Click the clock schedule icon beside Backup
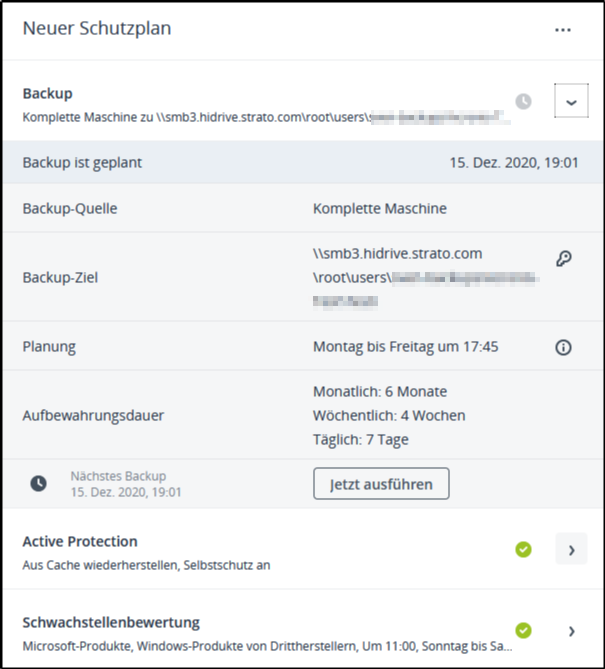This screenshot has height=669, width=605. (x=523, y=101)
